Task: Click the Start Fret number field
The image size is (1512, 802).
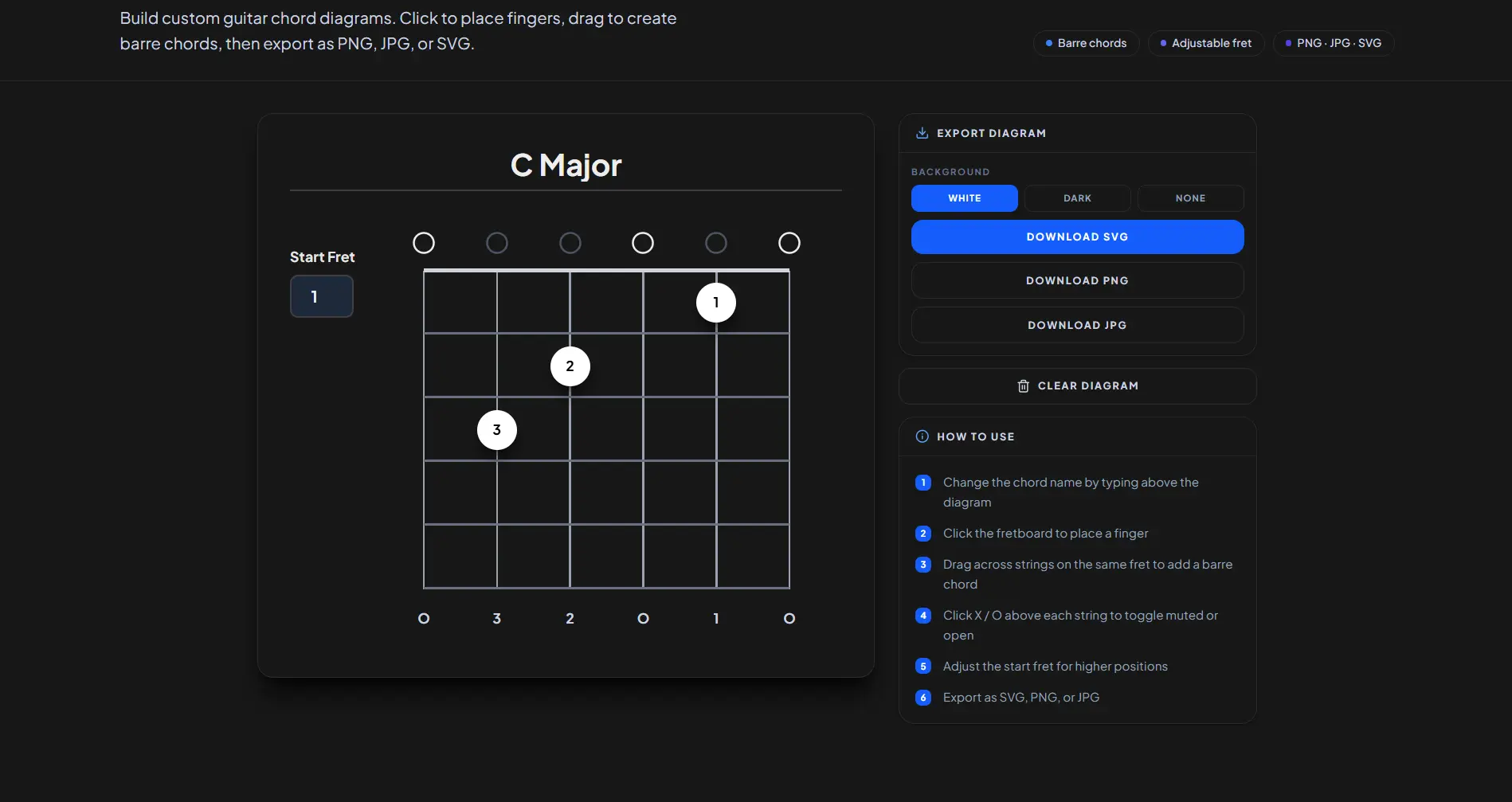Action: point(322,296)
